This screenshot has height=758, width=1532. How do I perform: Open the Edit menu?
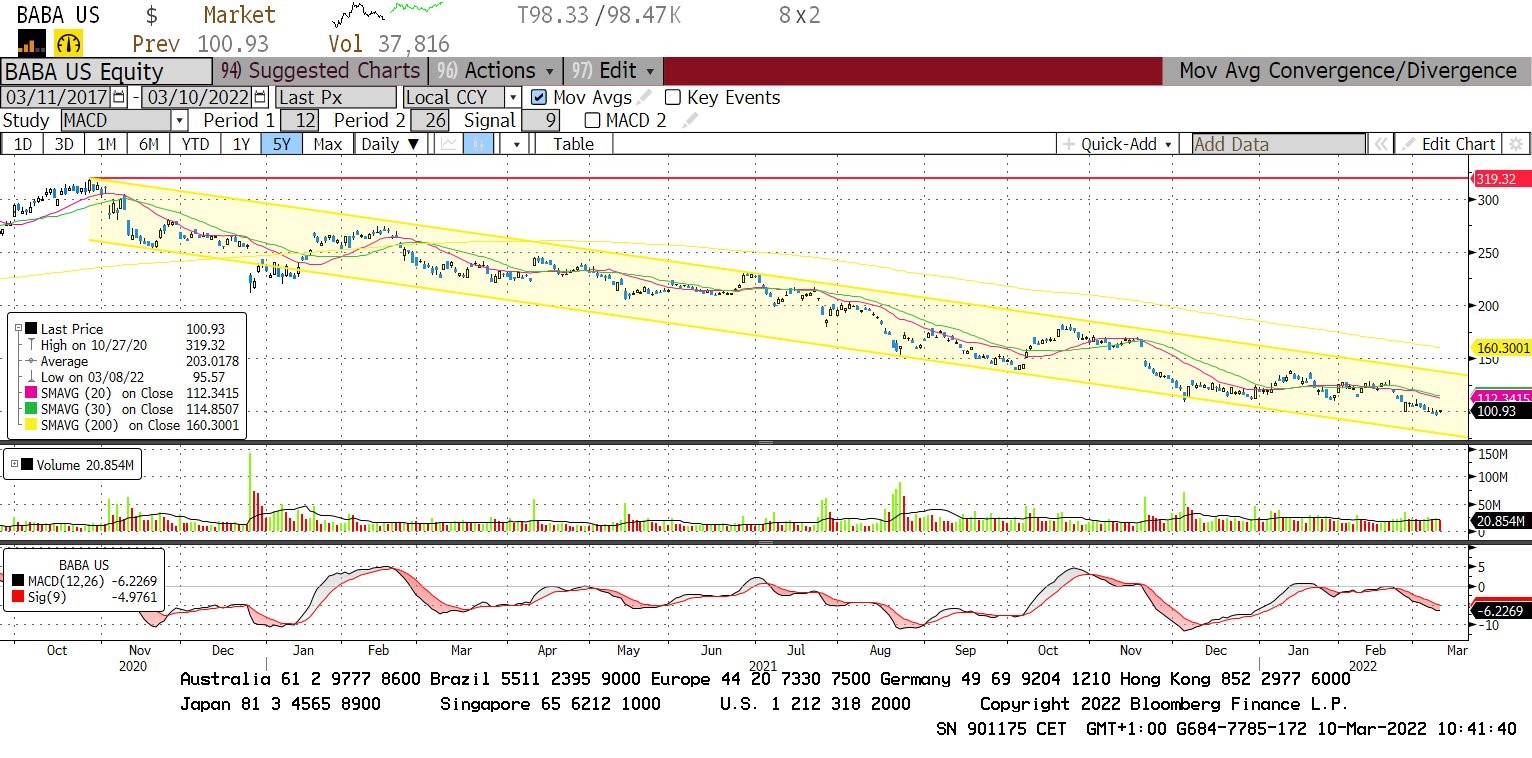point(613,70)
